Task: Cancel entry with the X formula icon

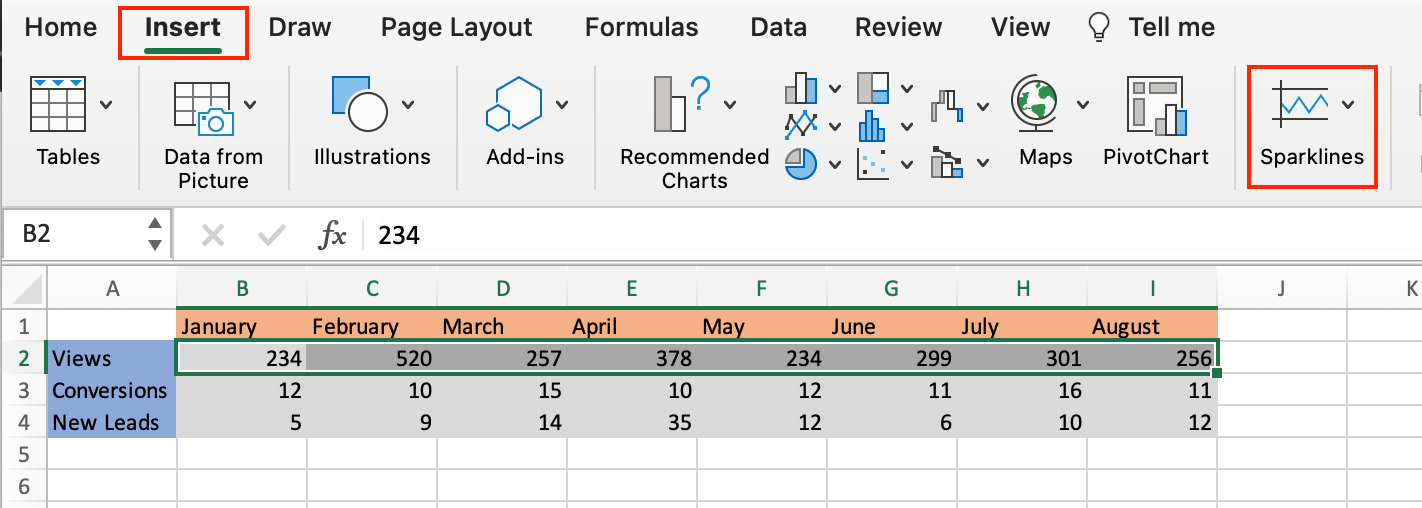Action: tap(213, 236)
